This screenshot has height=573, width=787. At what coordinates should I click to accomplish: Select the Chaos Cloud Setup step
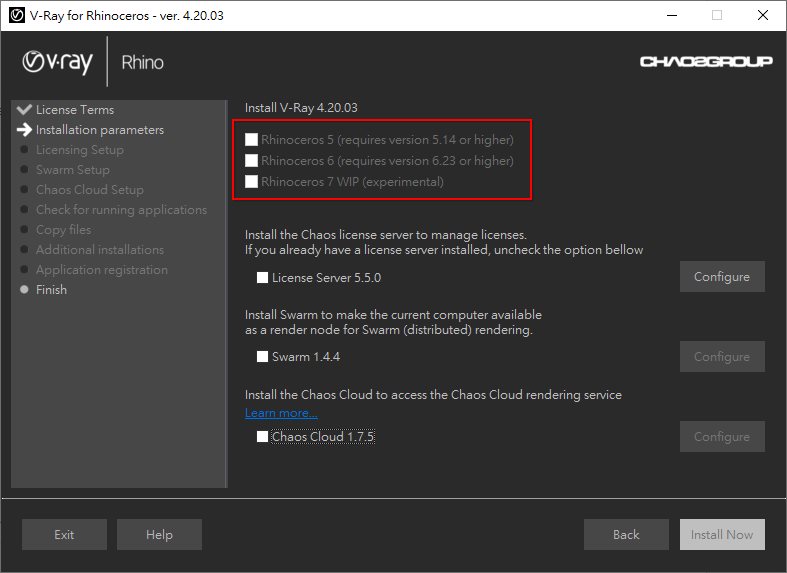click(90, 190)
